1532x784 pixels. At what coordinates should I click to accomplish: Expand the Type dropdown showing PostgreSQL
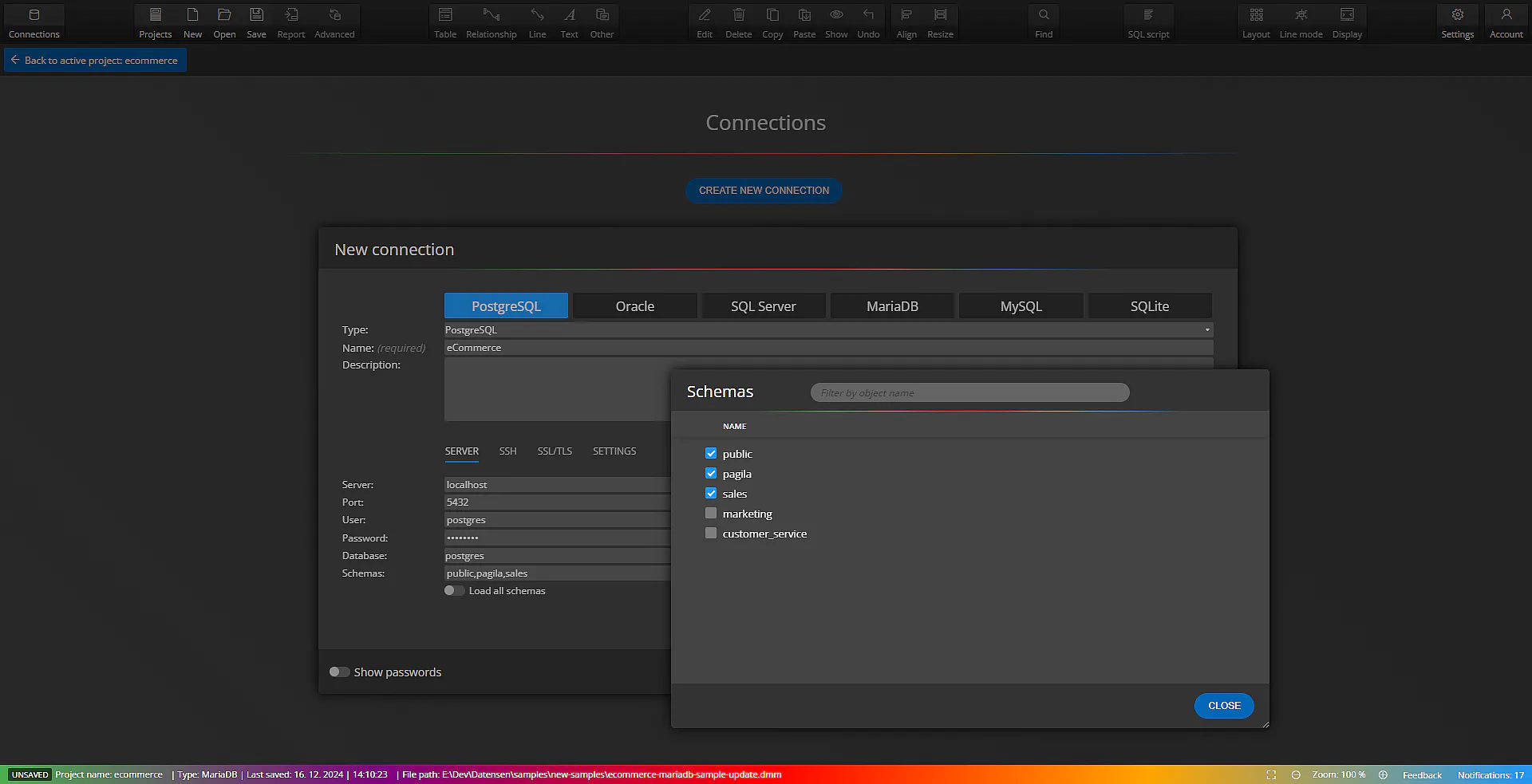click(828, 329)
